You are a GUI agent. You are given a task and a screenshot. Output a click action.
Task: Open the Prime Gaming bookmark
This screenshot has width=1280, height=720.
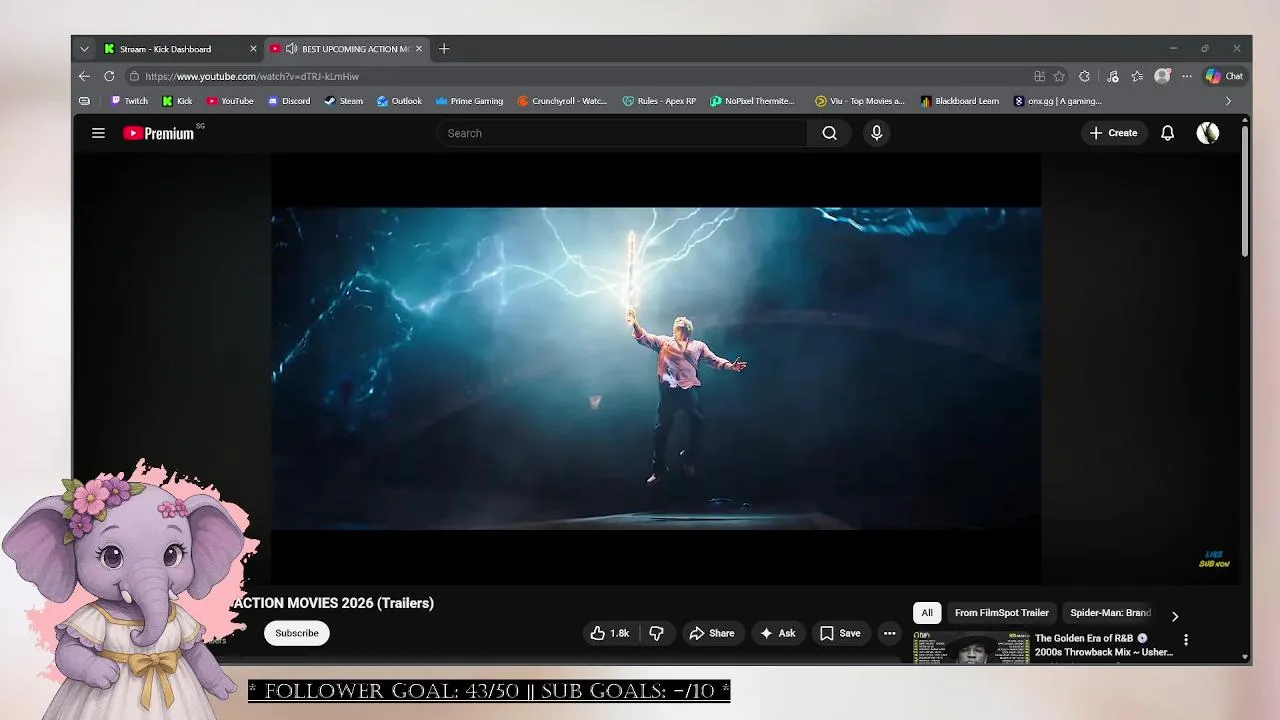pyautogui.click(x=469, y=101)
